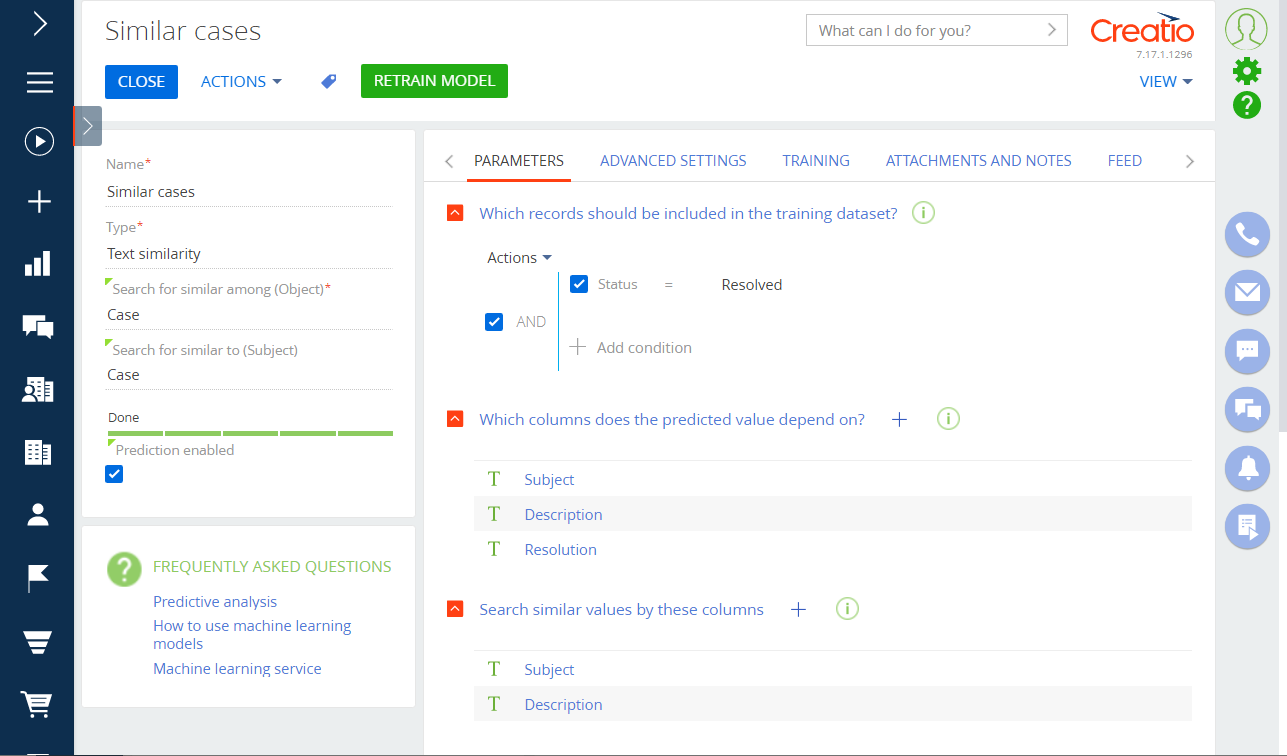Click the run process play icon in sidebar
1287x756 pixels.
point(39,142)
